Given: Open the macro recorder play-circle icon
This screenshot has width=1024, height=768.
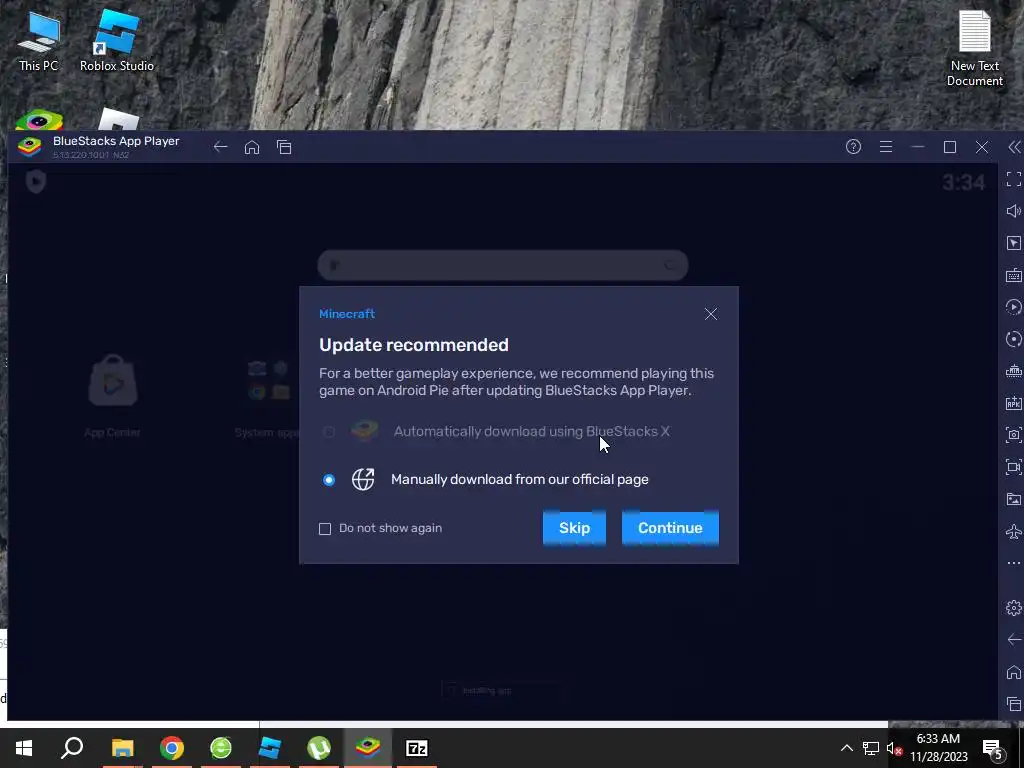Looking at the screenshot, I should [x=1014, y=307].
